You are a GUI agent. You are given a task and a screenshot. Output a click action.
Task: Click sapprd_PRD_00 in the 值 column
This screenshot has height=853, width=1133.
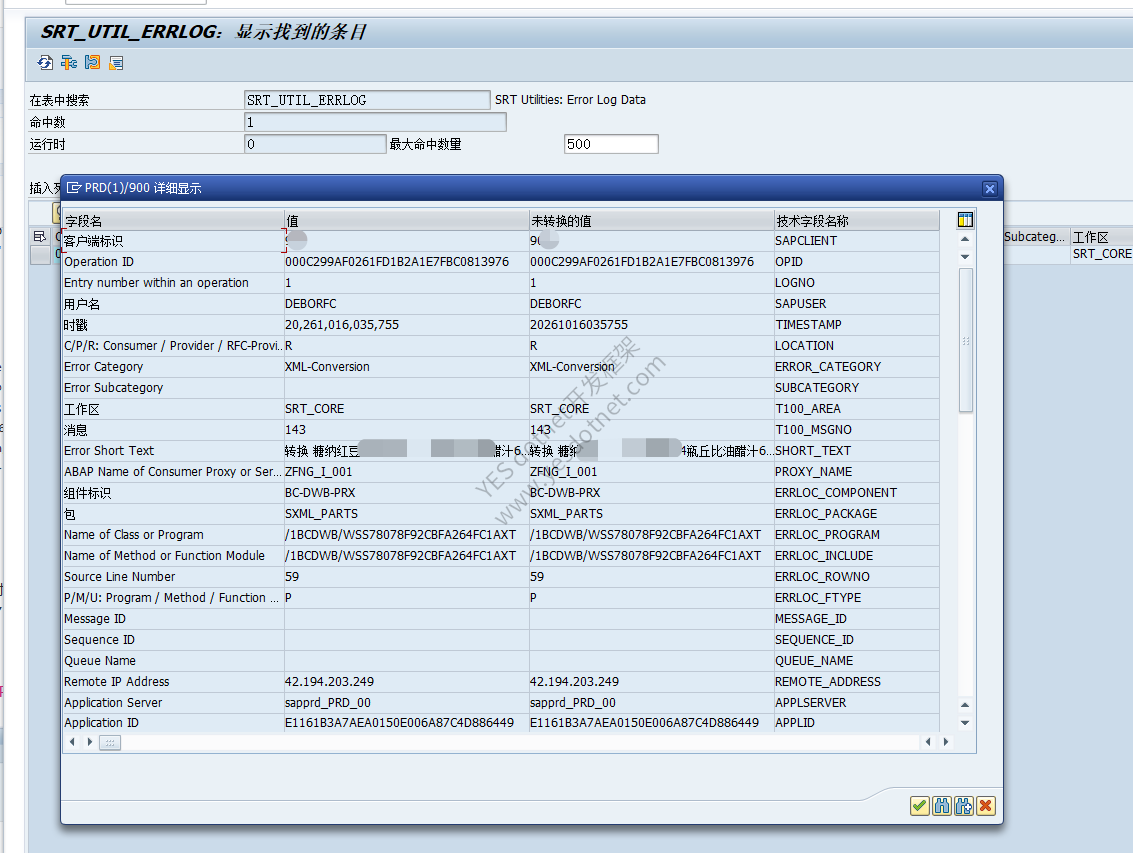[x=328, y=702]
